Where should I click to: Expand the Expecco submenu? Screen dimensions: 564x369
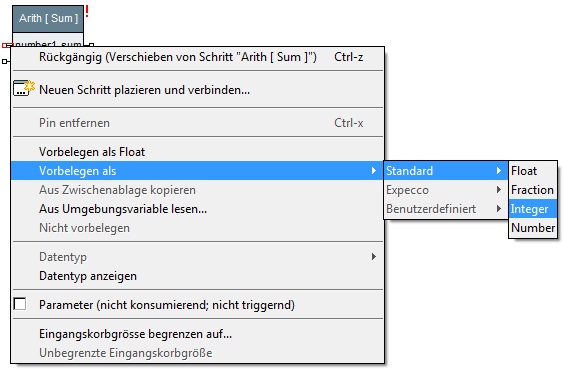[446, 190]
